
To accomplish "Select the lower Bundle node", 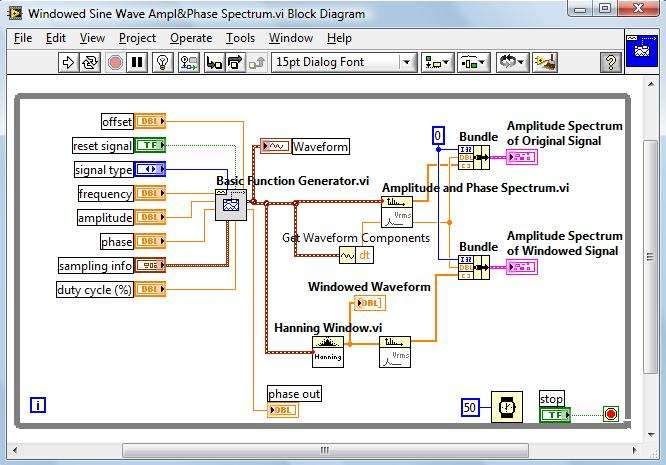I will point(474,268).
